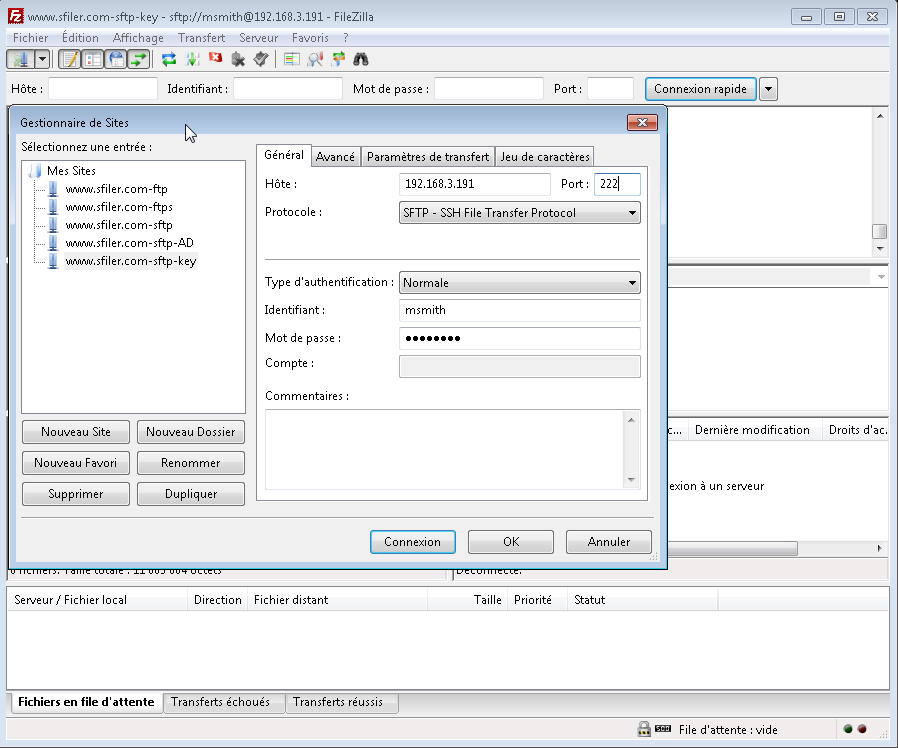Screen dimensions: 898x748
Task: Select the Général tab
Action: (284, 155)
